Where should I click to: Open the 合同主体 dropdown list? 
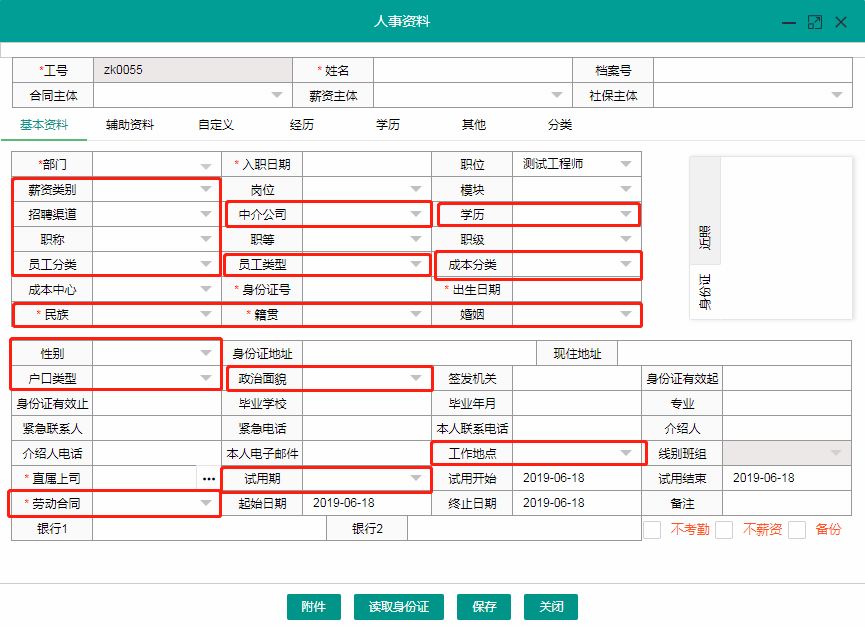point(277,96)
